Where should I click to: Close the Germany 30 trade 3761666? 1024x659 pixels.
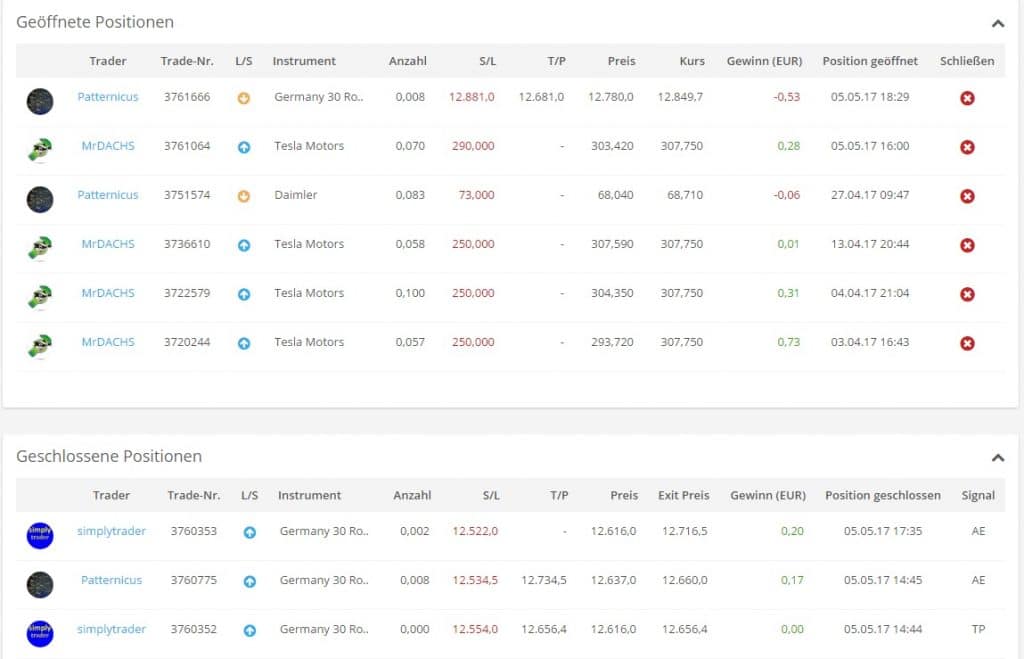pos(967,98)
